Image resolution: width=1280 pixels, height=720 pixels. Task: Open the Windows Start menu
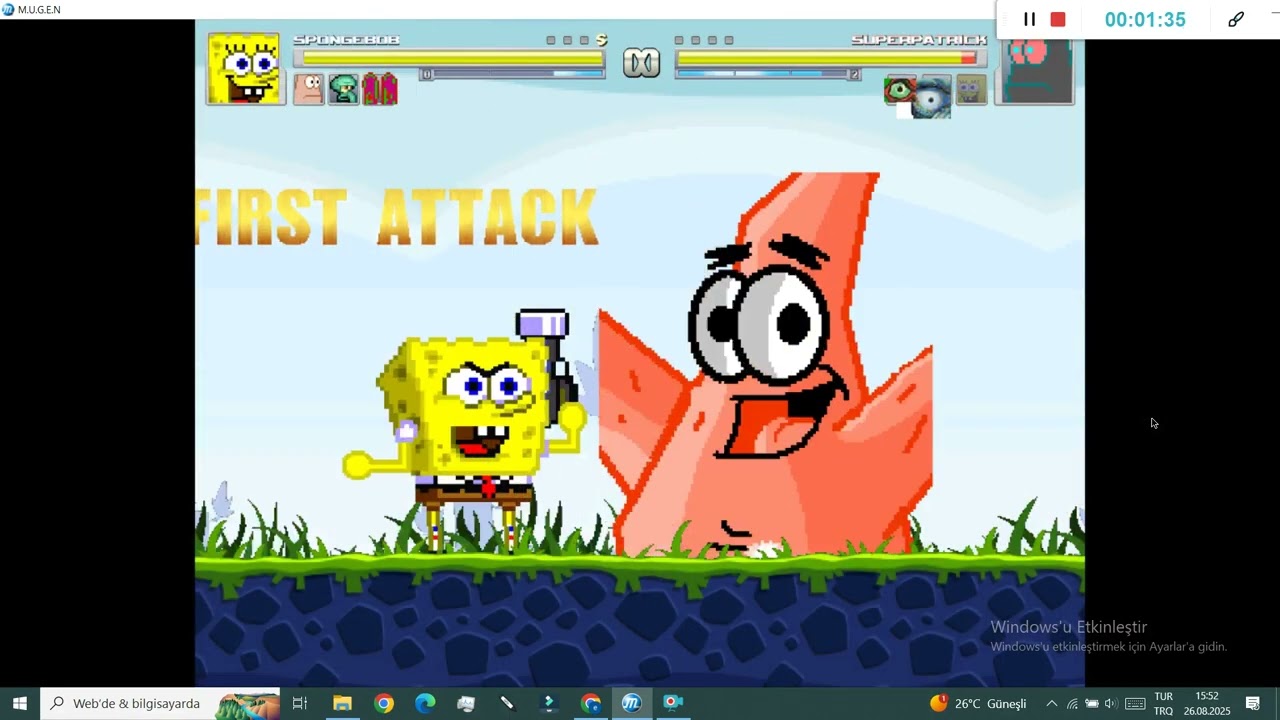[19, 703]
